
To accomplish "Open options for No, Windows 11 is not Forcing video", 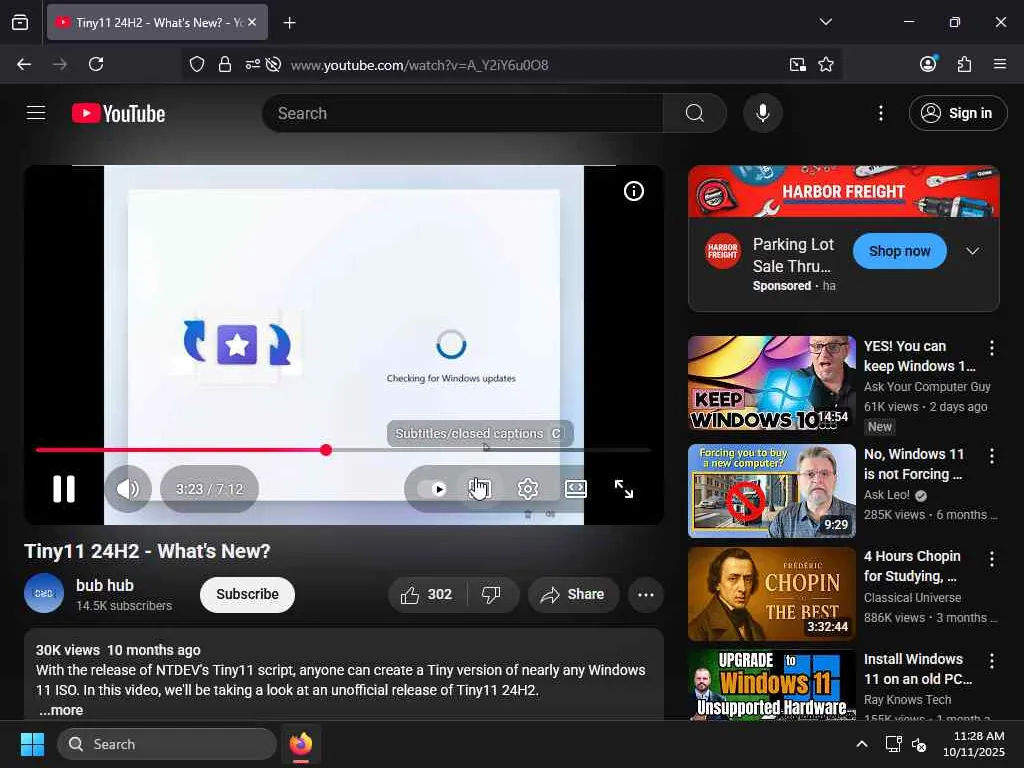I will point(991,456).
